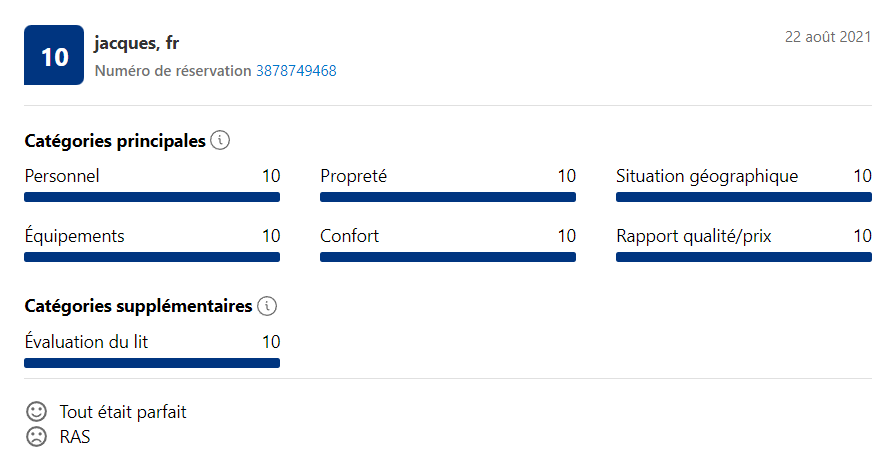The image size is (896, 460).
Task: Open reservation number 3878749468 link
Action: [x=296, y=71]
